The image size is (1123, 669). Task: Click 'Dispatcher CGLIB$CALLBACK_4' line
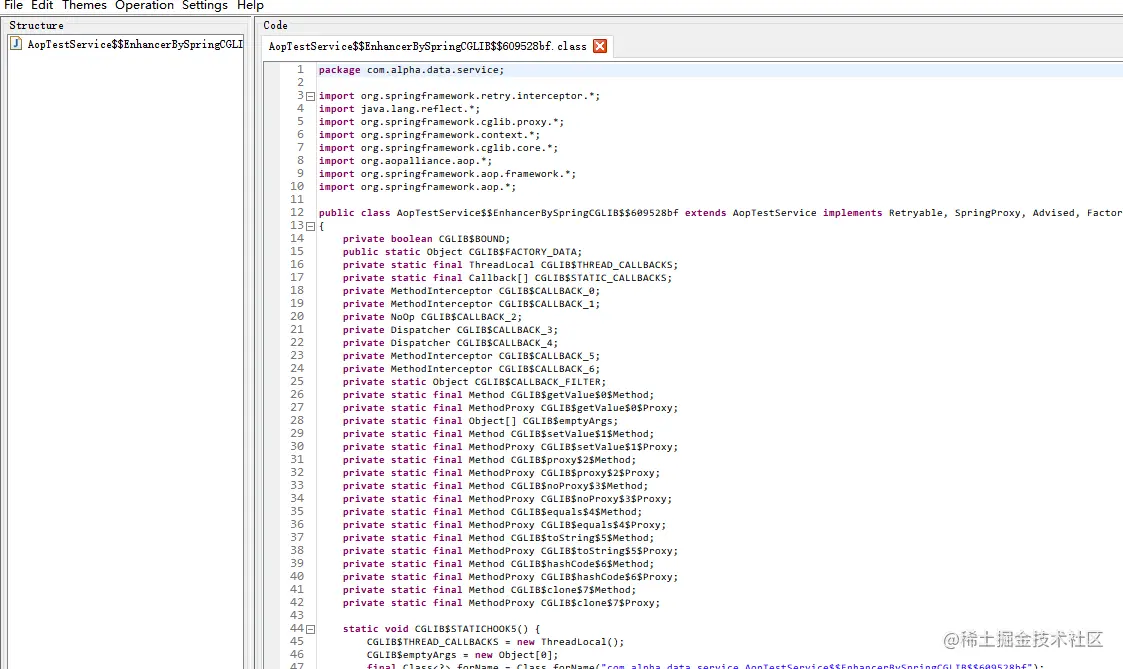[x=450, y=343]
